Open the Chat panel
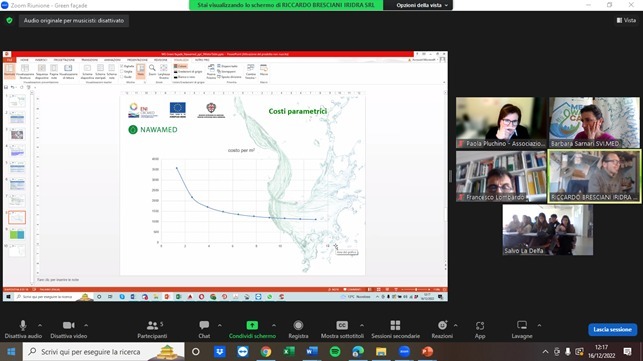Viewport: 643px width, 361px height. coord(204,329)
